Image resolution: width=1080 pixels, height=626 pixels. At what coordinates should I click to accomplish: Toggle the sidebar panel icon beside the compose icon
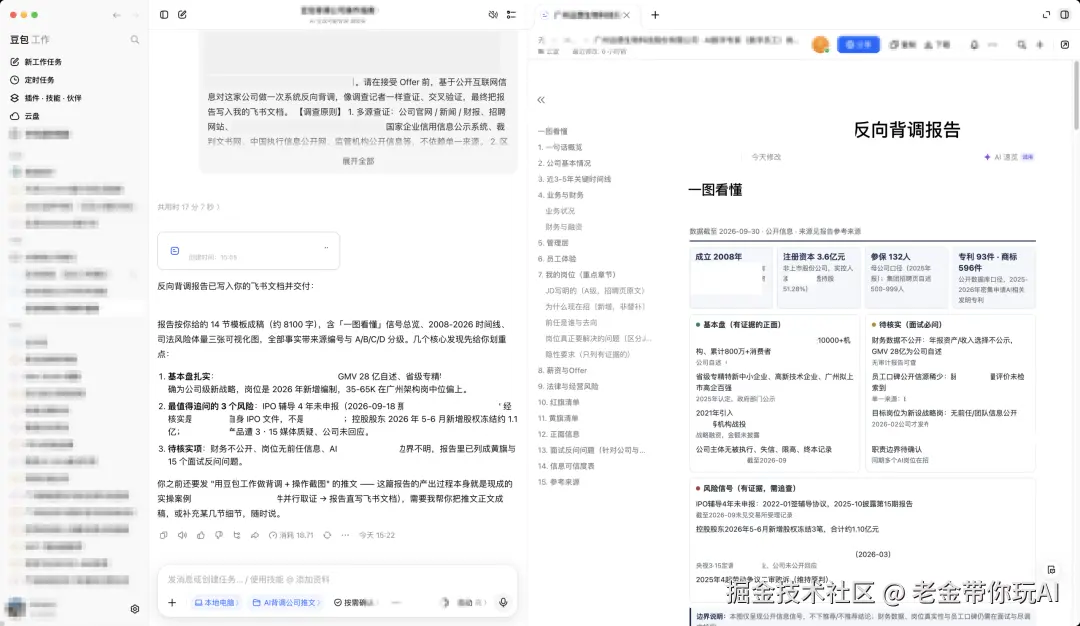coord(164,14)
